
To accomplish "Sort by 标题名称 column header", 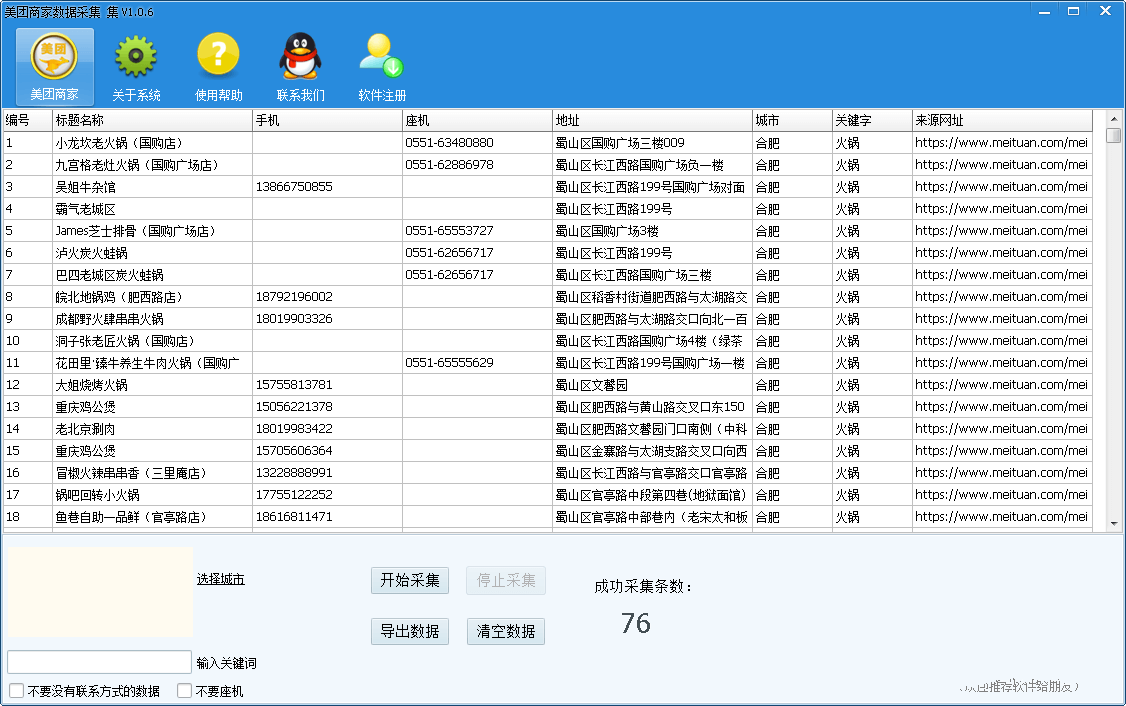I will (152, 121).
